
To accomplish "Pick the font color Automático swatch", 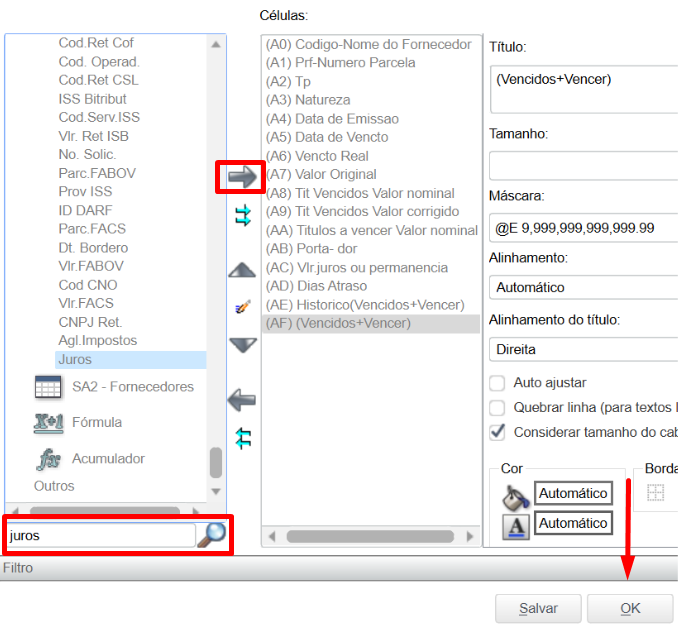I will [573, 523].
